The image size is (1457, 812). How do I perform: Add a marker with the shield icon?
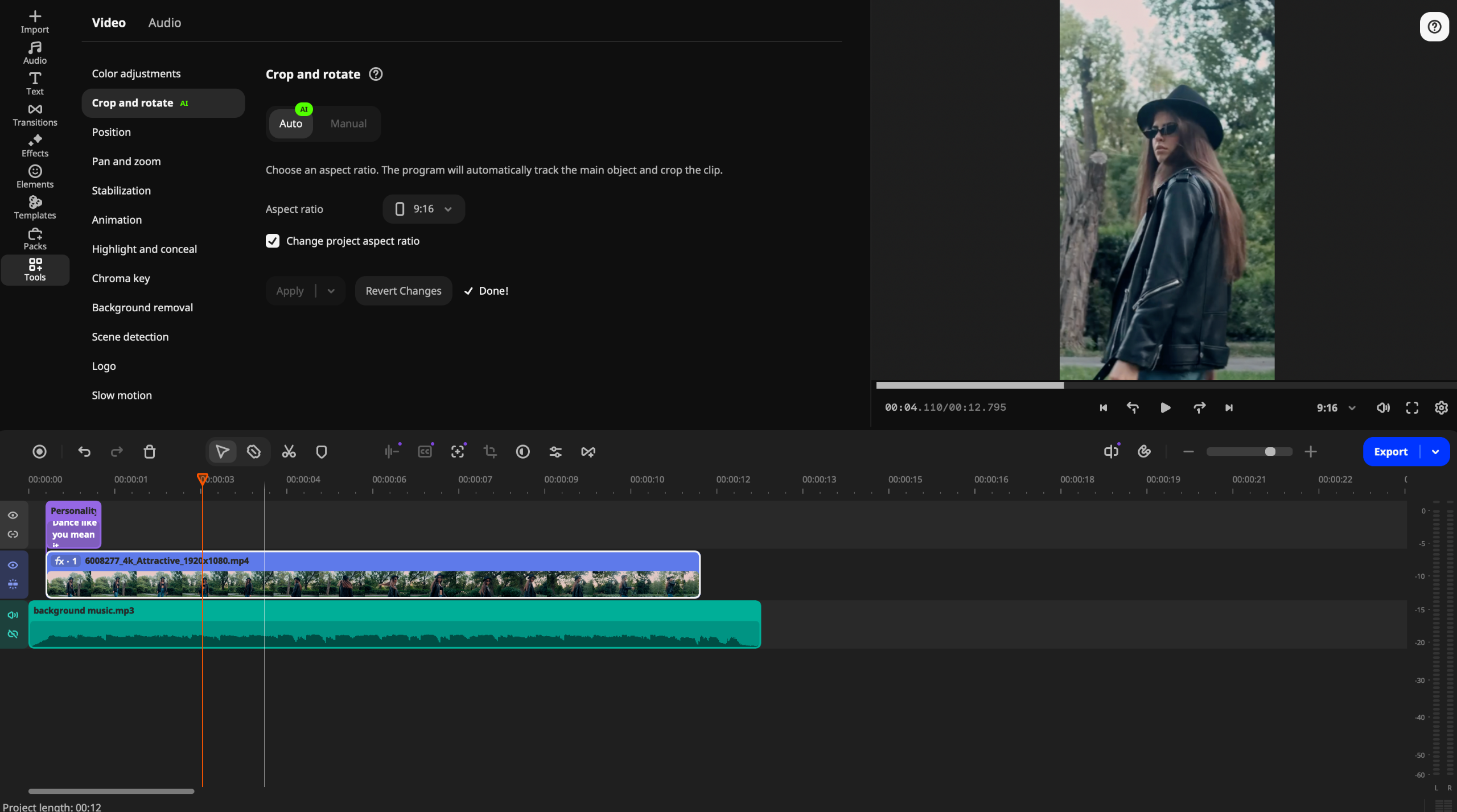(x=322, y=452)
